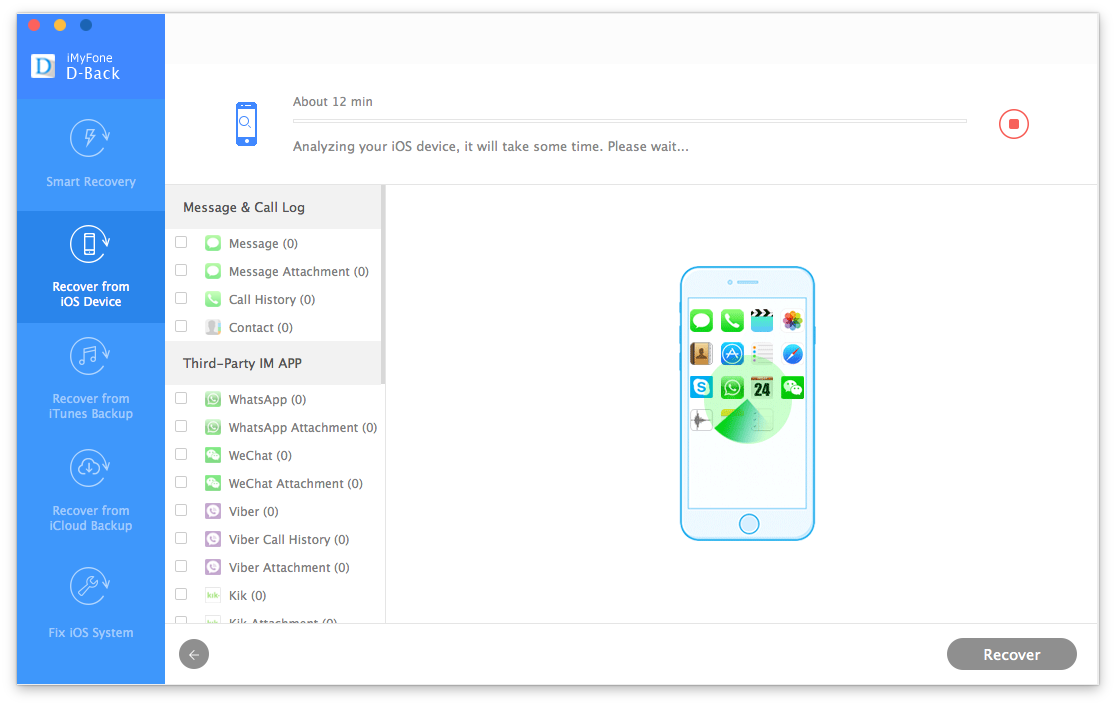Click the Viber Call History icon
This screenshot has height=706, width=1116.
(x=213, y=539)
